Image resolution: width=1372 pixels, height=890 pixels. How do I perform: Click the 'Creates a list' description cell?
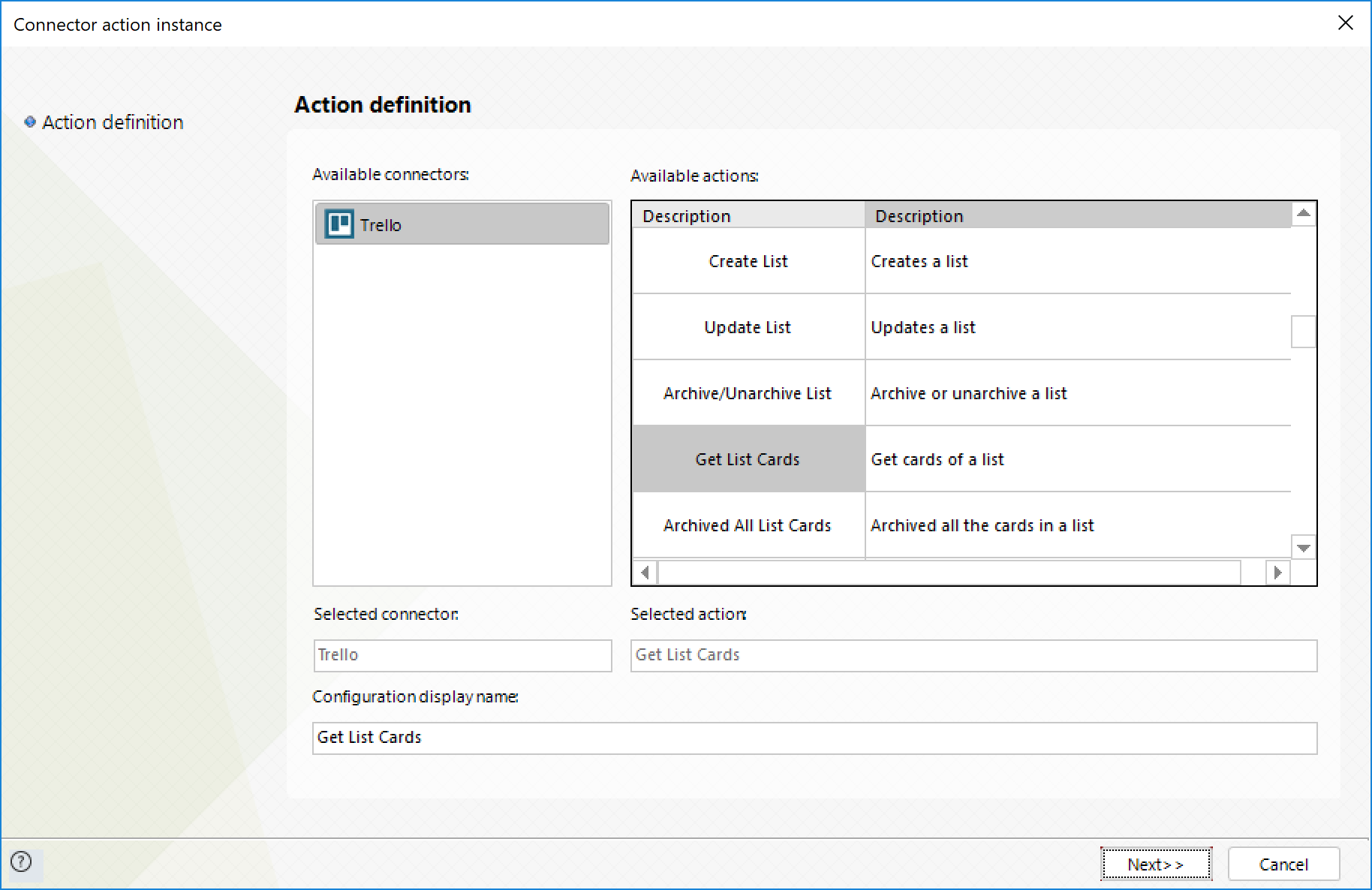1078,261
